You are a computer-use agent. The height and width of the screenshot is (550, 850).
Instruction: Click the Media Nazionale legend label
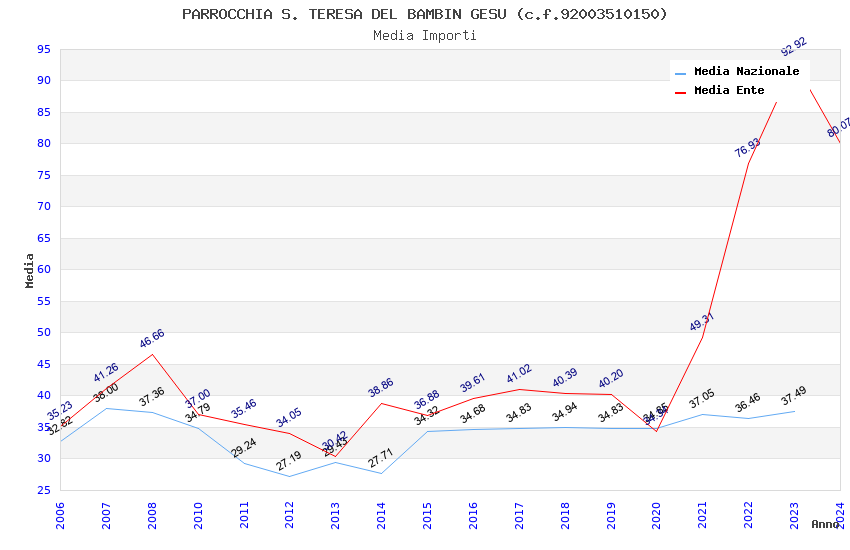(x=746, y=71)
